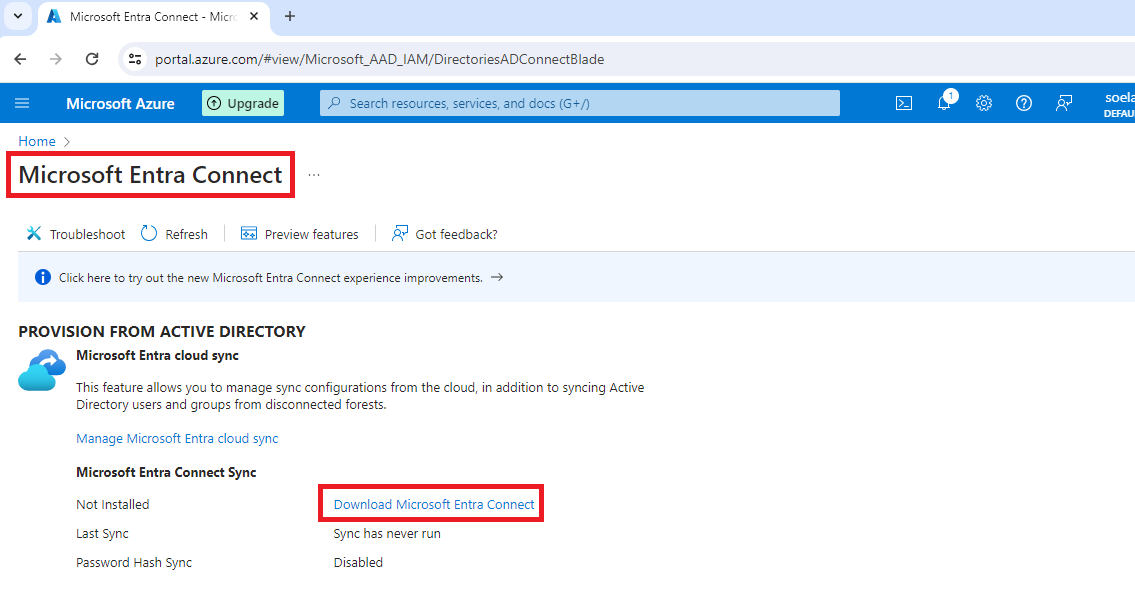Close the Microsoft Entra Connect browser tab
The image size is (1135, 606).
coord(254,16)
